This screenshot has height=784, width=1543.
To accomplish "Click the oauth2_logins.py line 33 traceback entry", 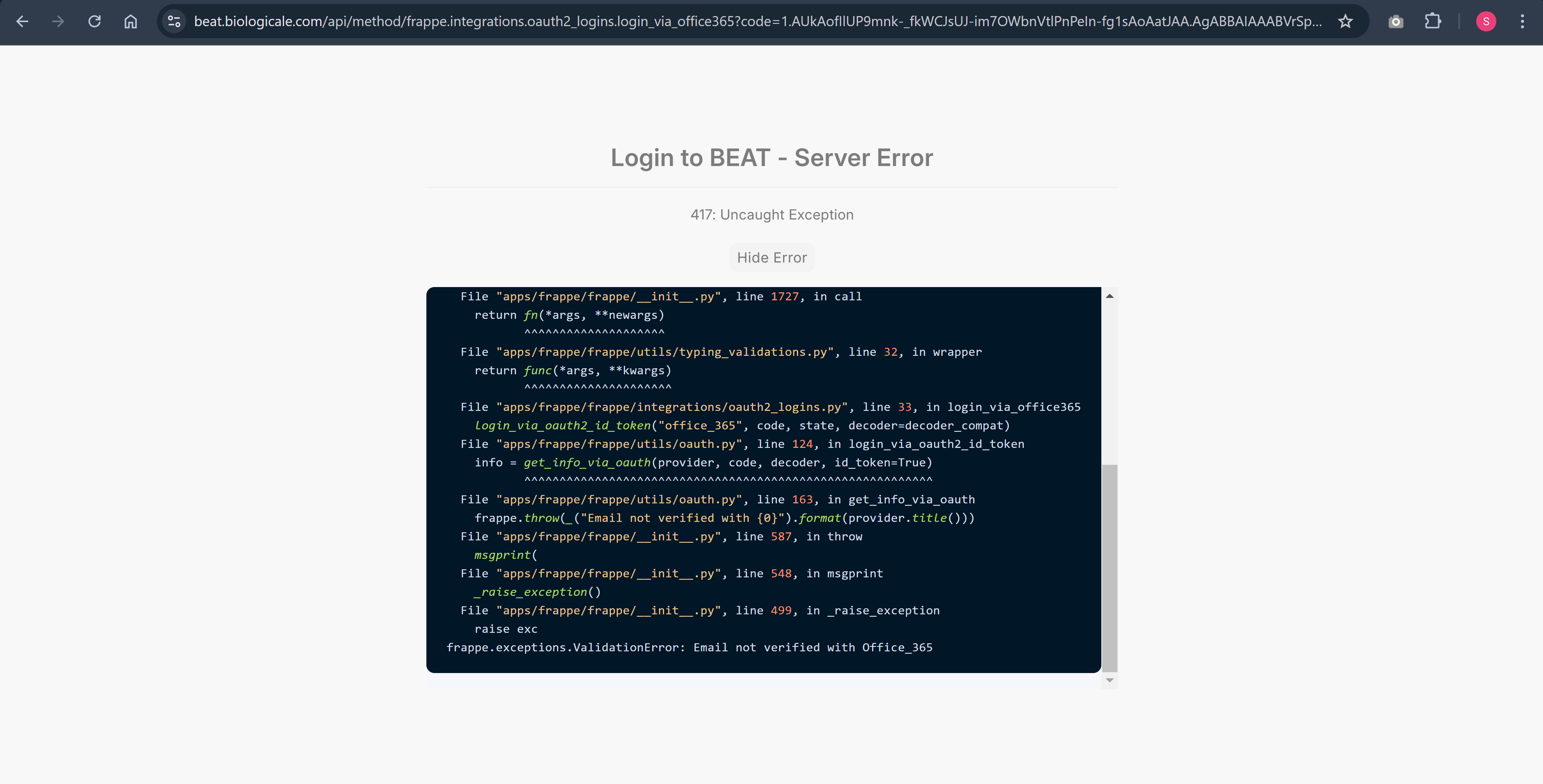I will (x=770, y=407).
